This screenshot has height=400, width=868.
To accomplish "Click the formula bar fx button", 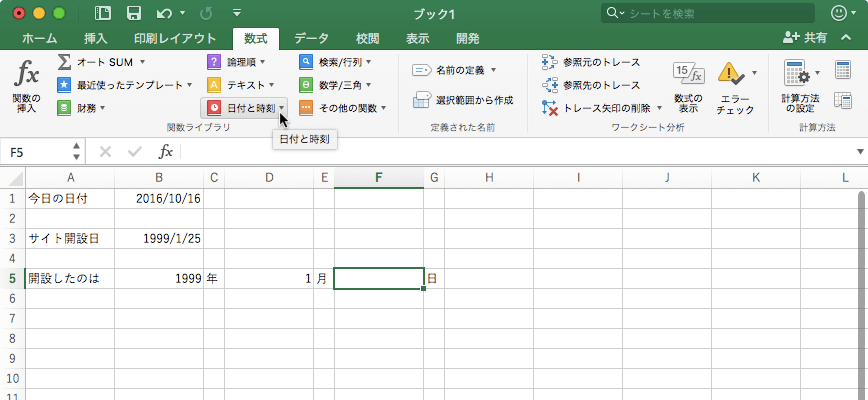I will click(x=166, y=152).
